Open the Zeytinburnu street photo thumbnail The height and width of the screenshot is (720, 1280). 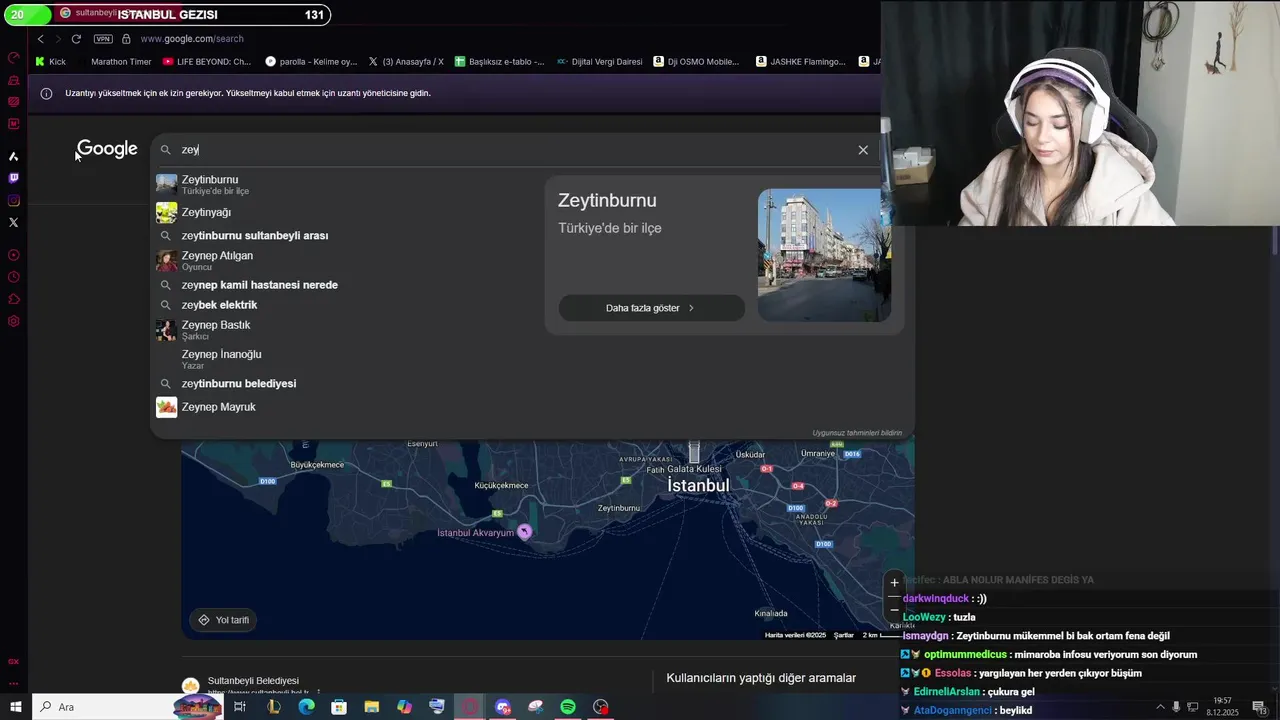coord(824,255)
